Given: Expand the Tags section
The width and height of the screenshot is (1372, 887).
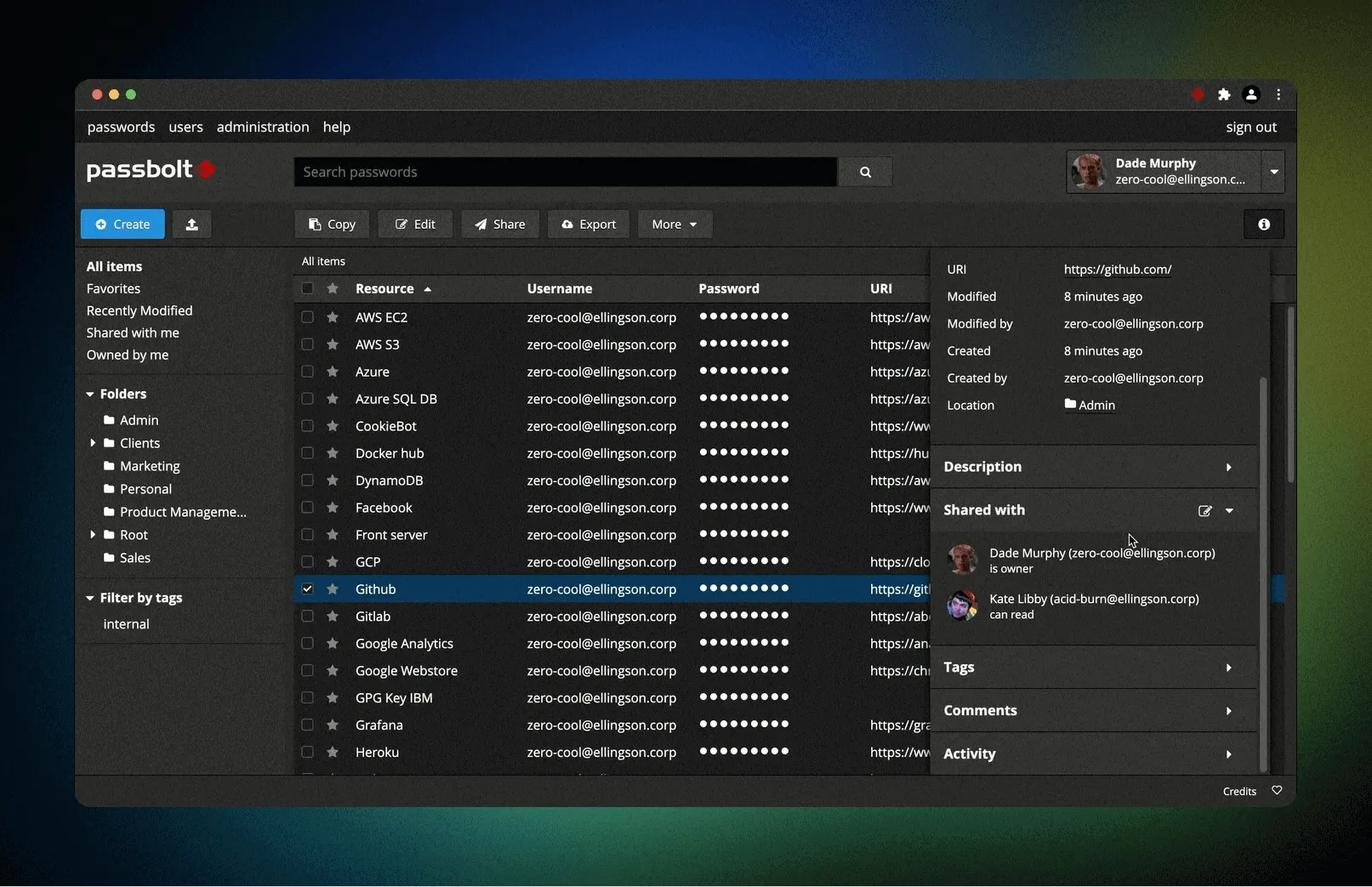Looking at the screenshot, I should click(1228, 668).
